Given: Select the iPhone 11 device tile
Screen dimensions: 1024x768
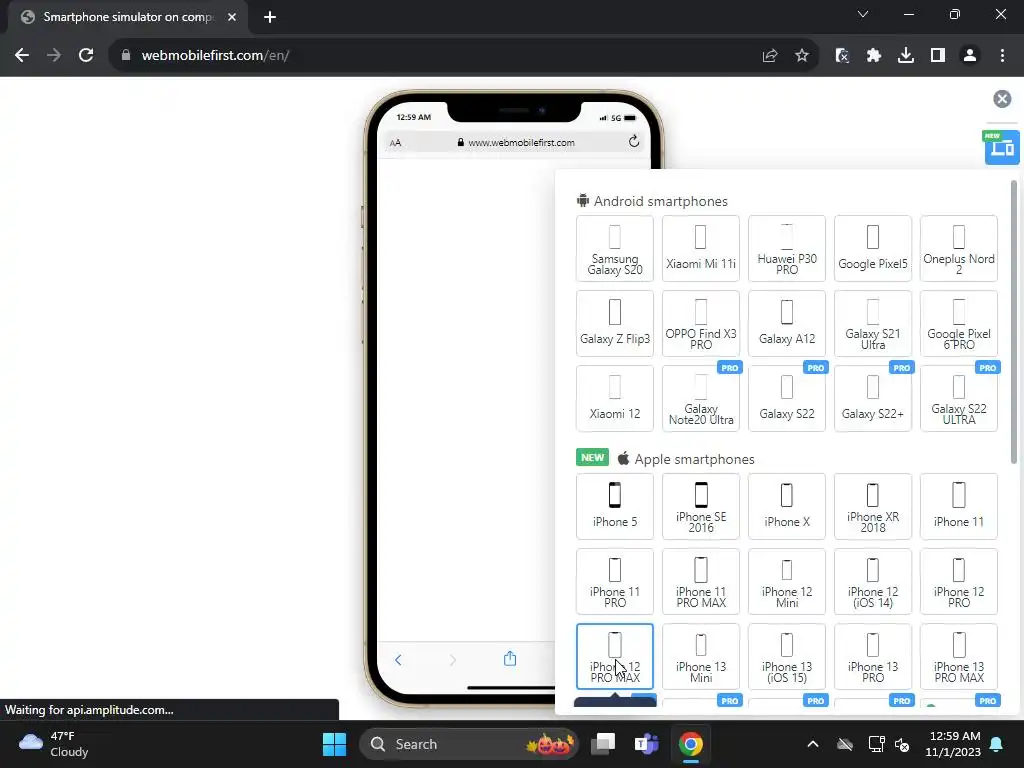Looking at the screenshot, I should (959, 507).
